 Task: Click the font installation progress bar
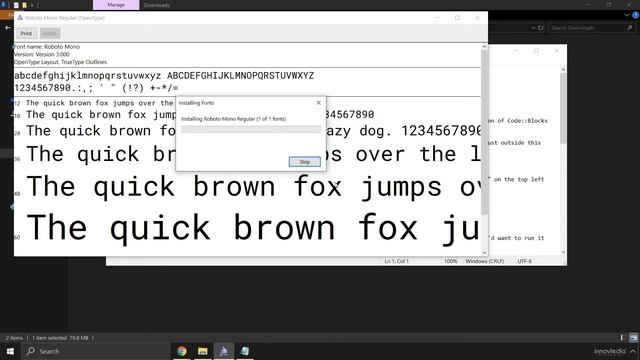[x=251, y=129]
